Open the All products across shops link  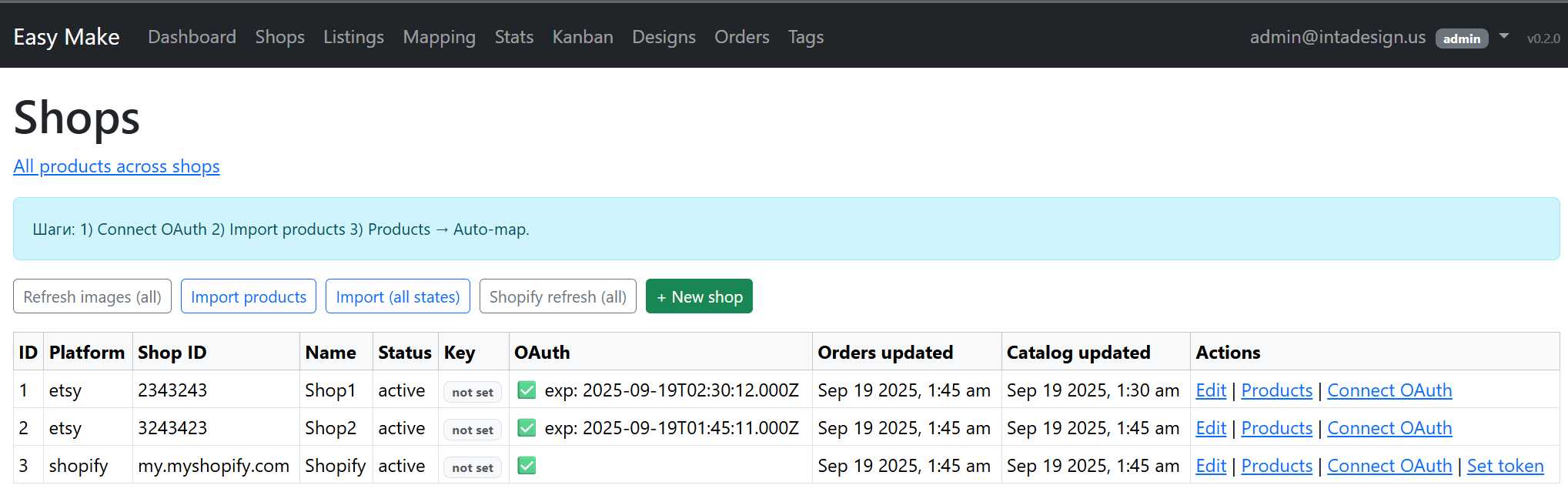point(116,166)
